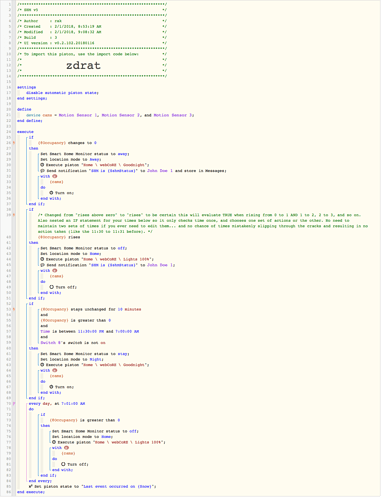Click the pink gutter marker on line 70
Screen dimensions: 383x499
[x=14, y=403]
